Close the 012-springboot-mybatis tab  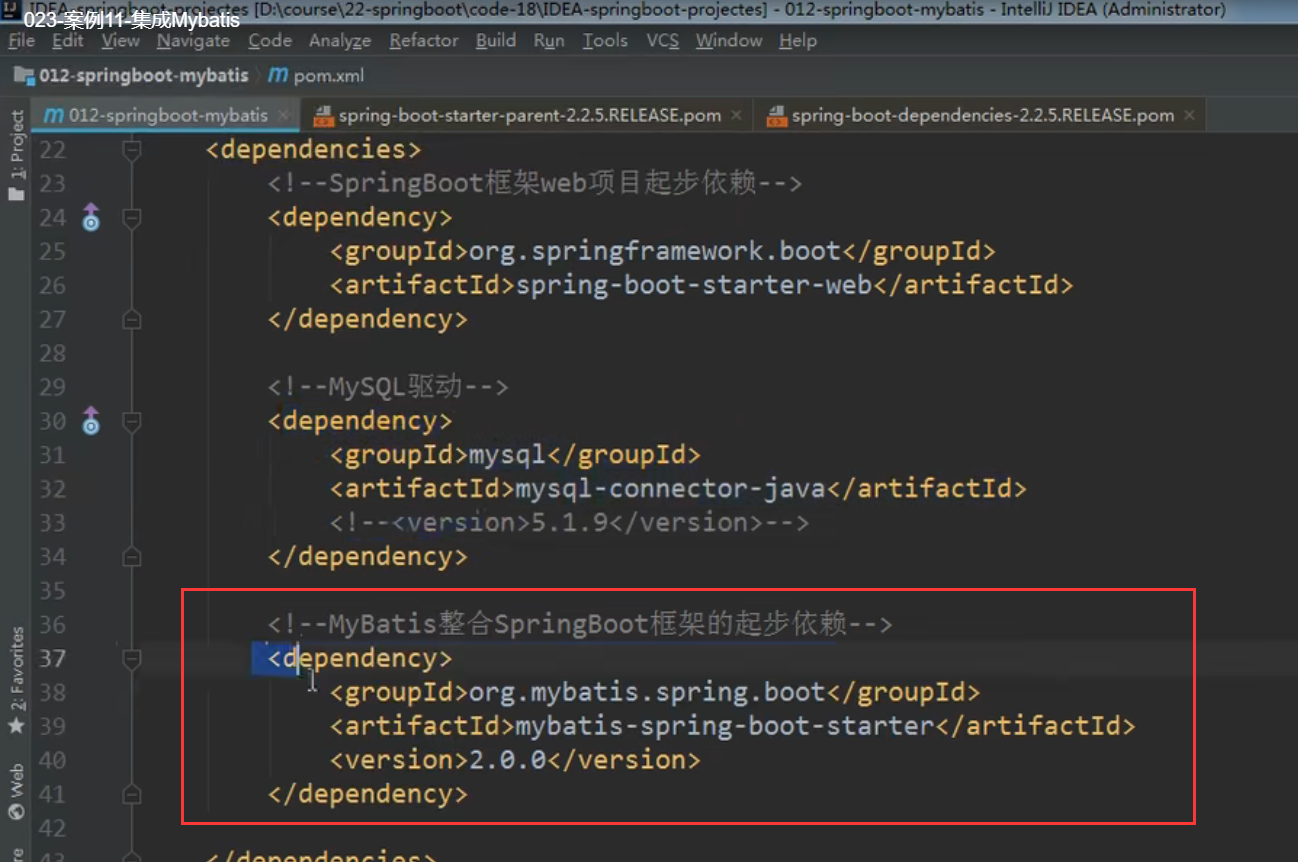tap(283, 116)
